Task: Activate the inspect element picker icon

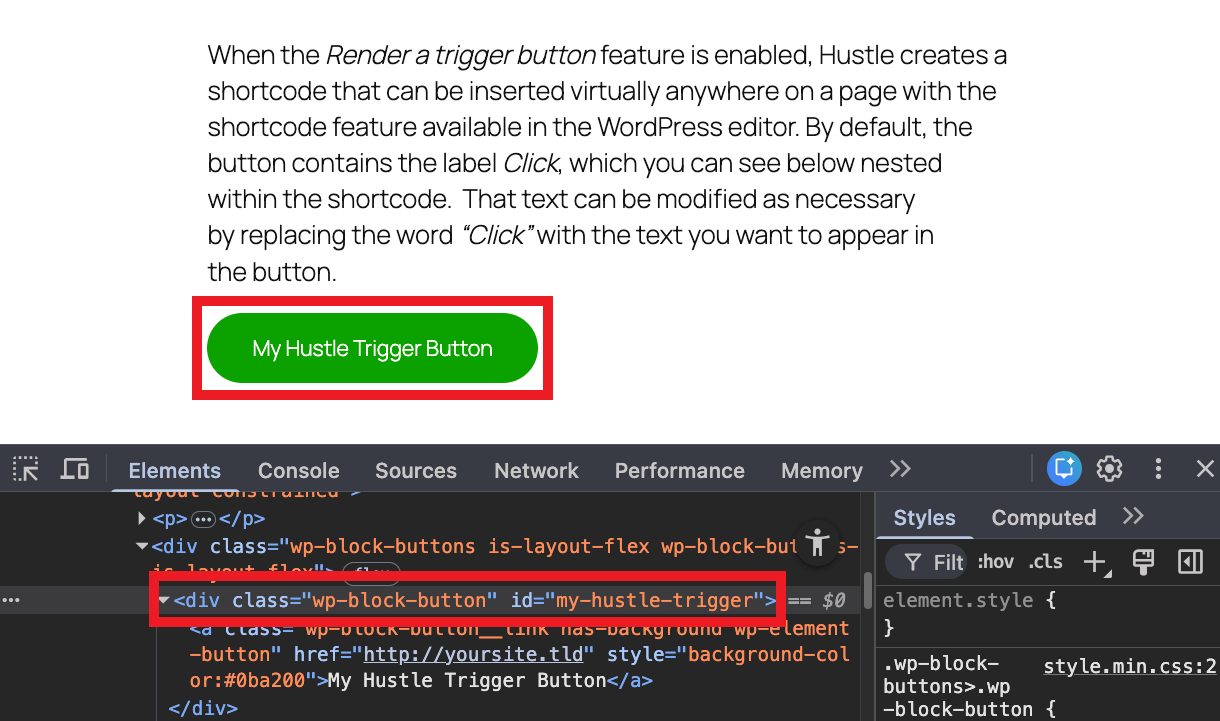Action: click(x=25, y=469)
